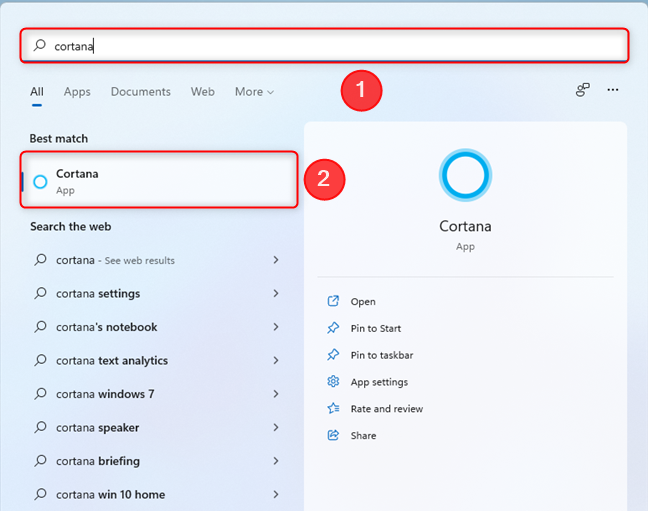Expand chevron next to 'cortana win 10 home'
Image resolution: width=648 pixels, height=511 pixels.
click(x=276, y=494)
